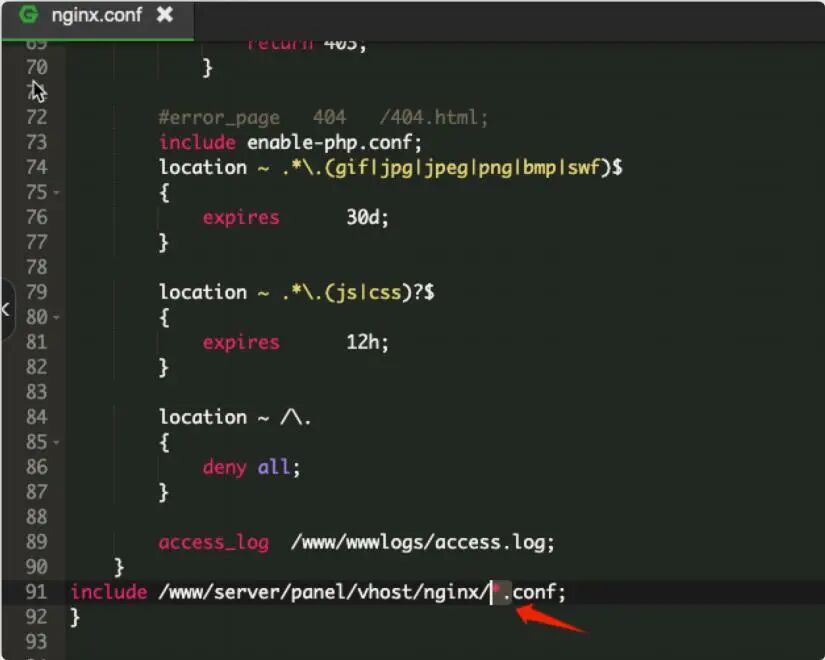
Task: Click the closing brace on line 92
Action: point(75,617)
